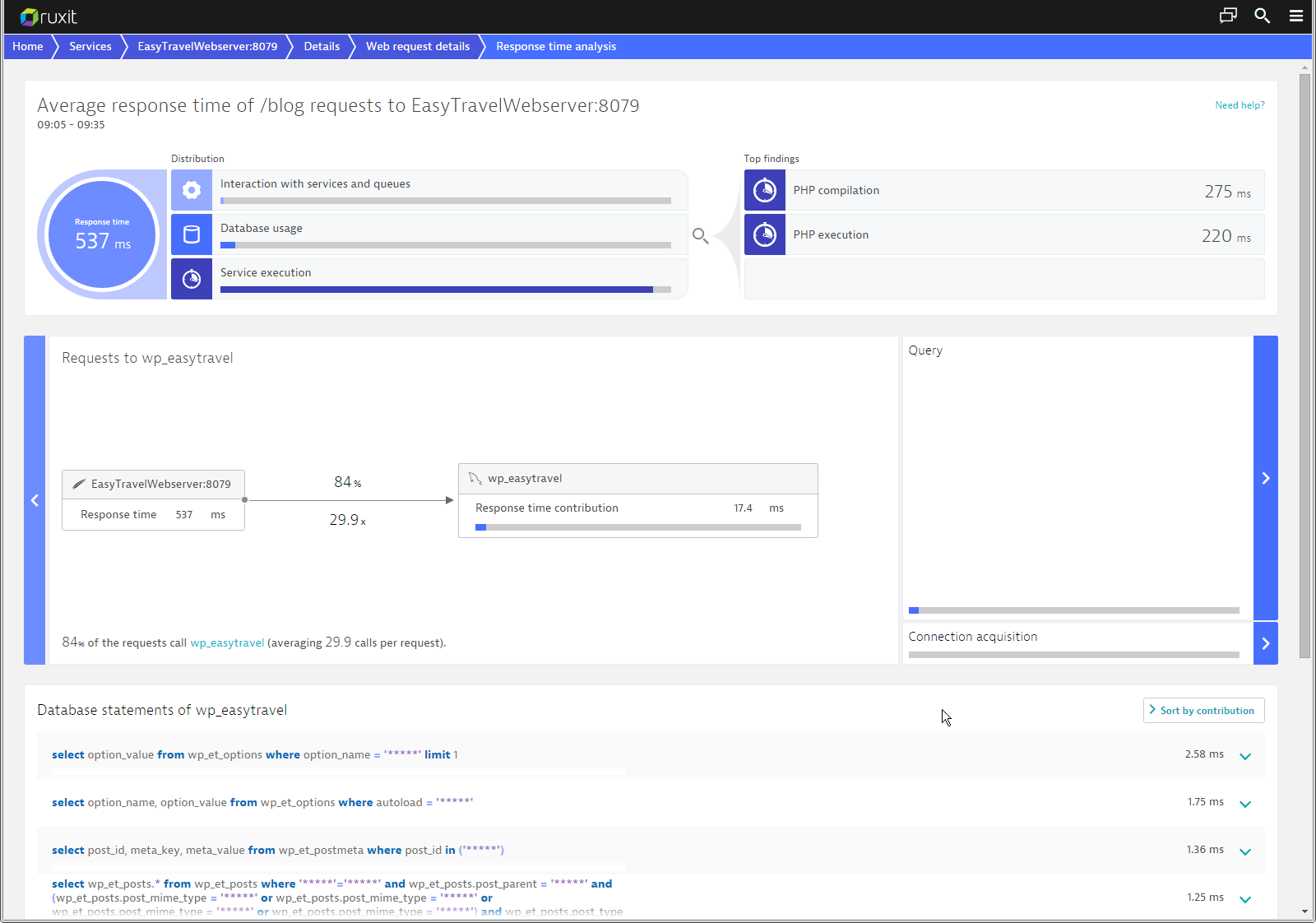
Task: Click the Query panel title
Action: tap(925, 350)
